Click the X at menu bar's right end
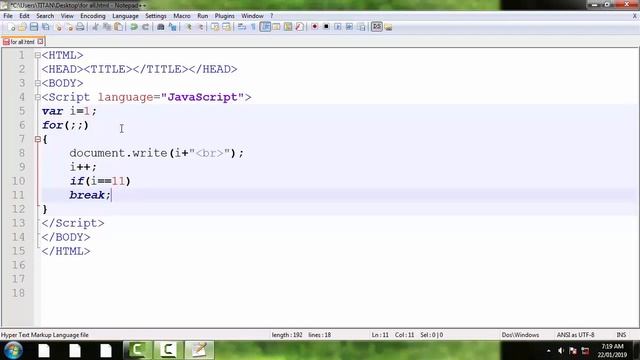Screen dimensions: 640x360 pyautogui.click(x=635, y=16)
